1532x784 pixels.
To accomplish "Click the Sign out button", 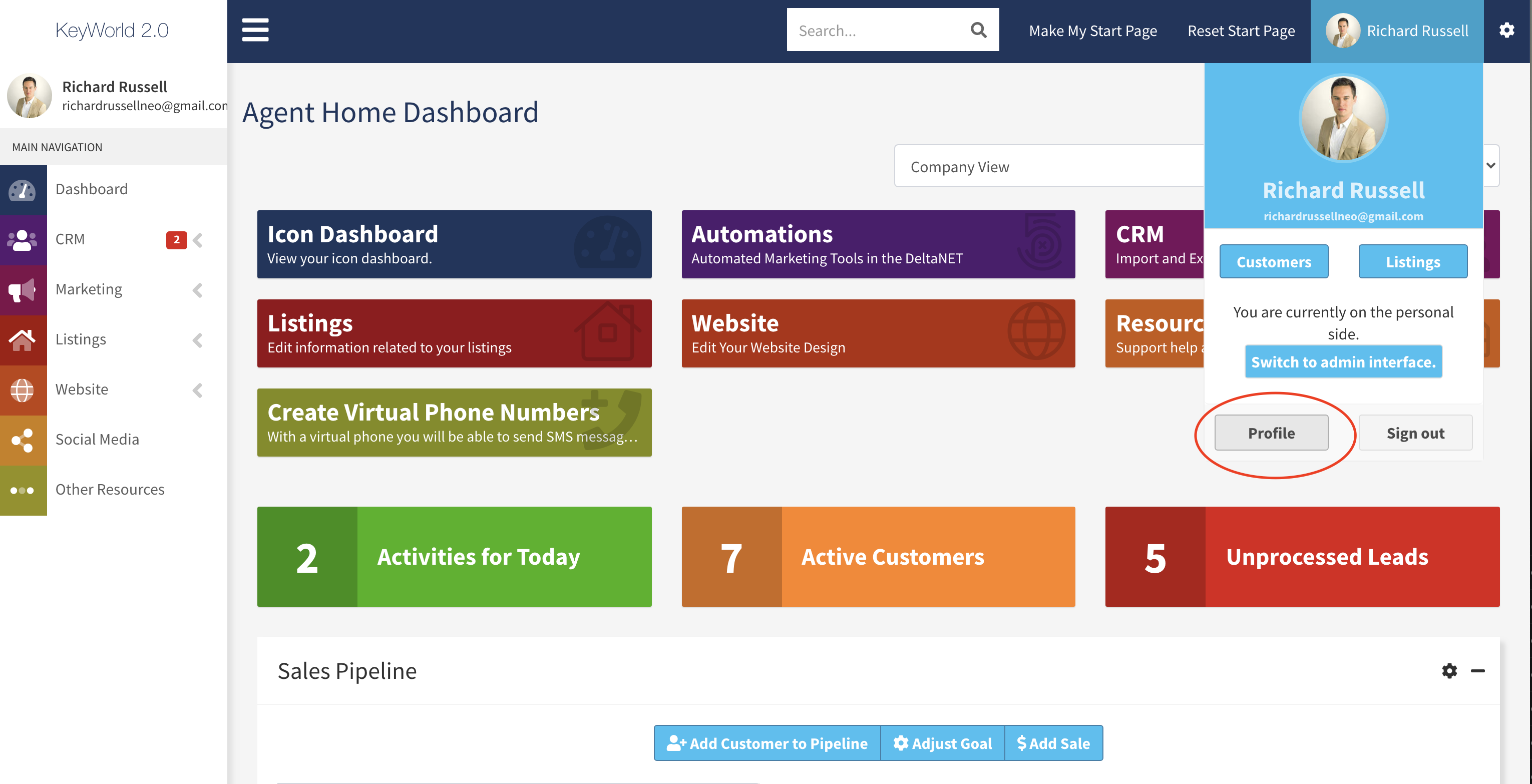I will click(1415, 433).
